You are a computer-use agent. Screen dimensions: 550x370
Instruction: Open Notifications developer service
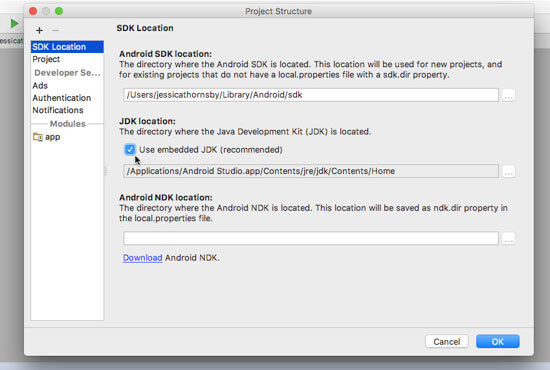pyautogui.click(x=58, y=110)
